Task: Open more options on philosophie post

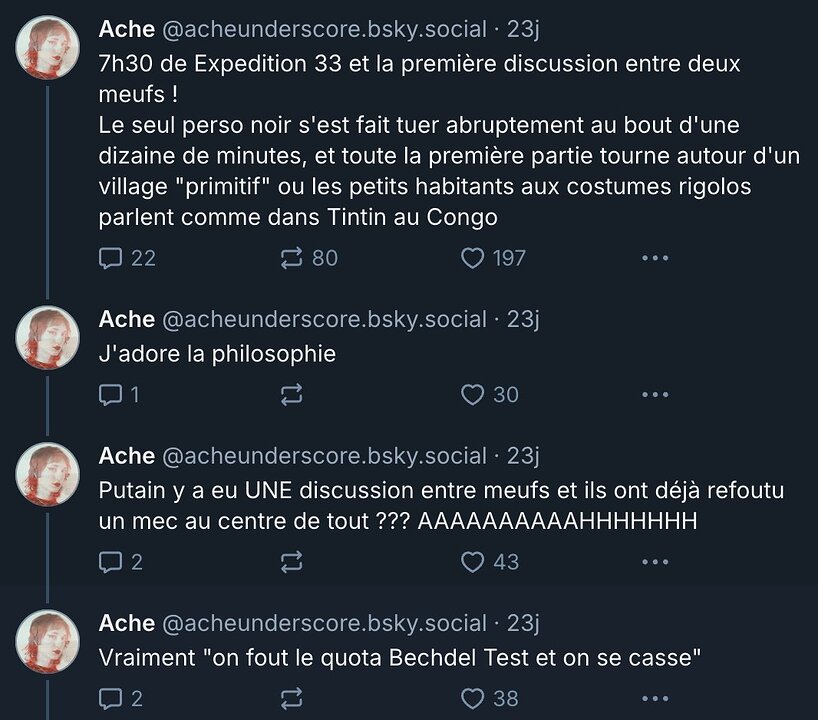Action: tap(654, 395)
